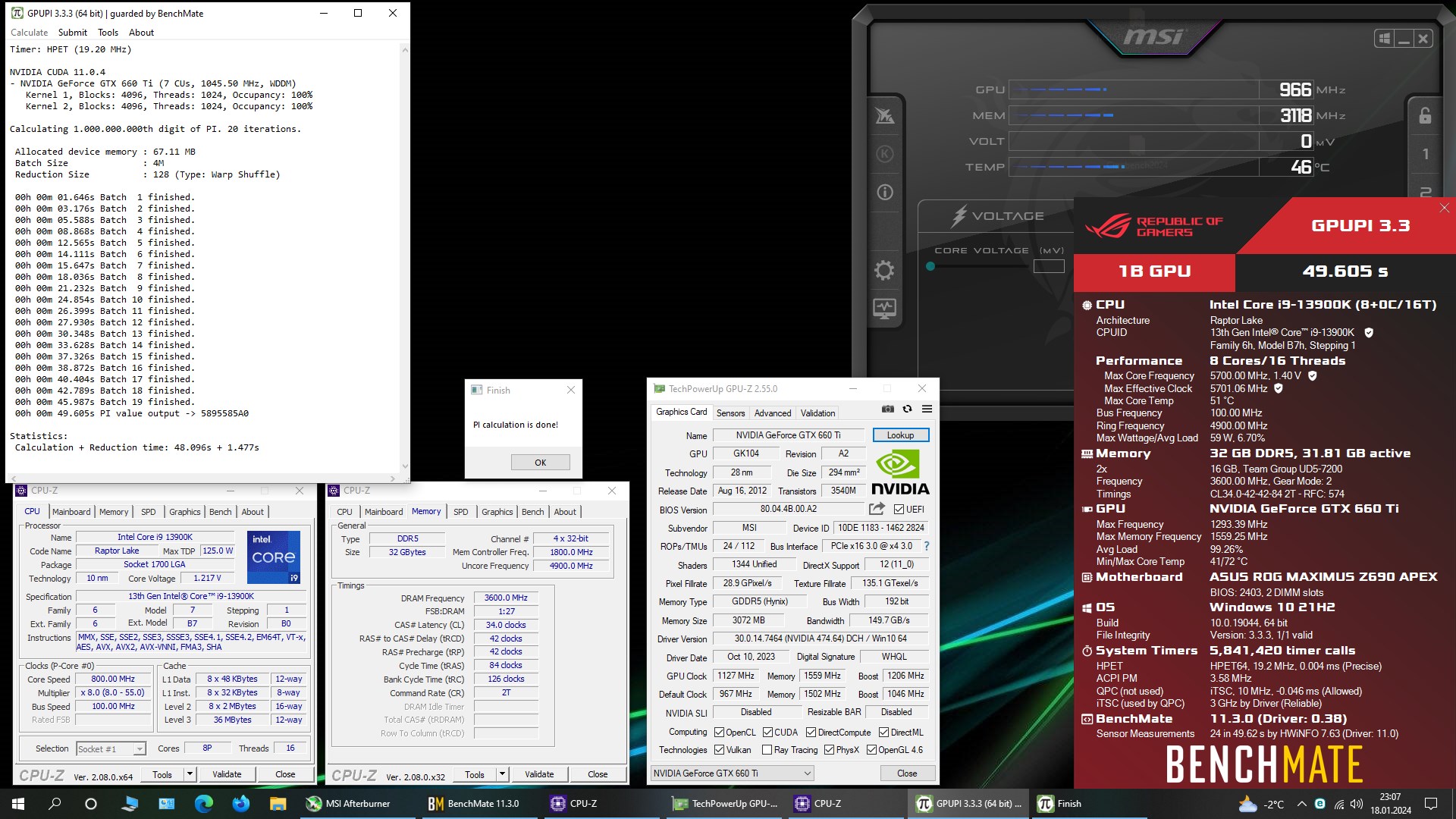Viewport: 1456px width, 819px height.
Task: Open the Afterburner information icon
Action: click(x=884, y=193)
